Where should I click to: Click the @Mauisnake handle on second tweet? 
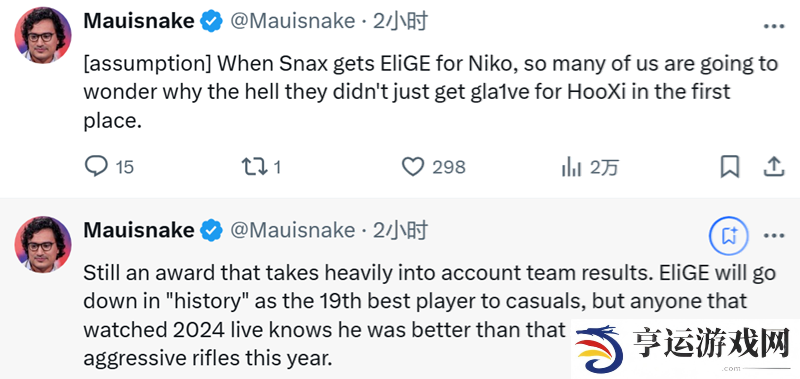[292, 230]
